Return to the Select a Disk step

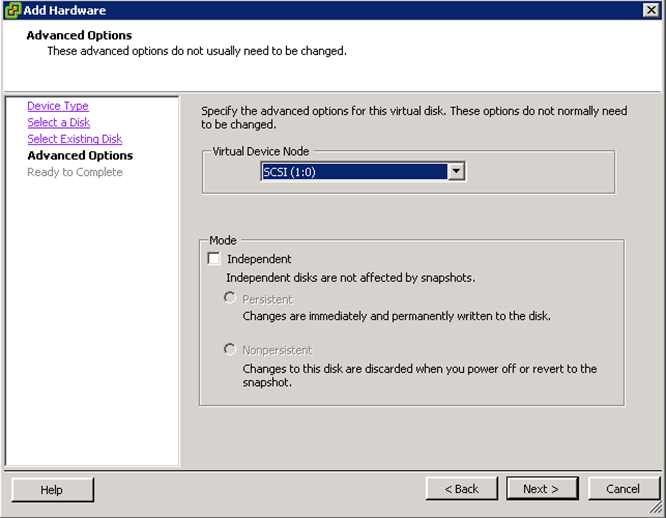59,123
